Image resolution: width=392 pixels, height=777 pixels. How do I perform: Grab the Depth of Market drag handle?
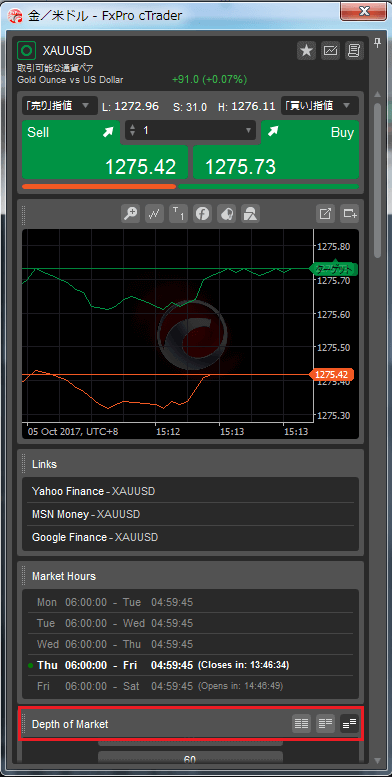click(x=23, y=724)
